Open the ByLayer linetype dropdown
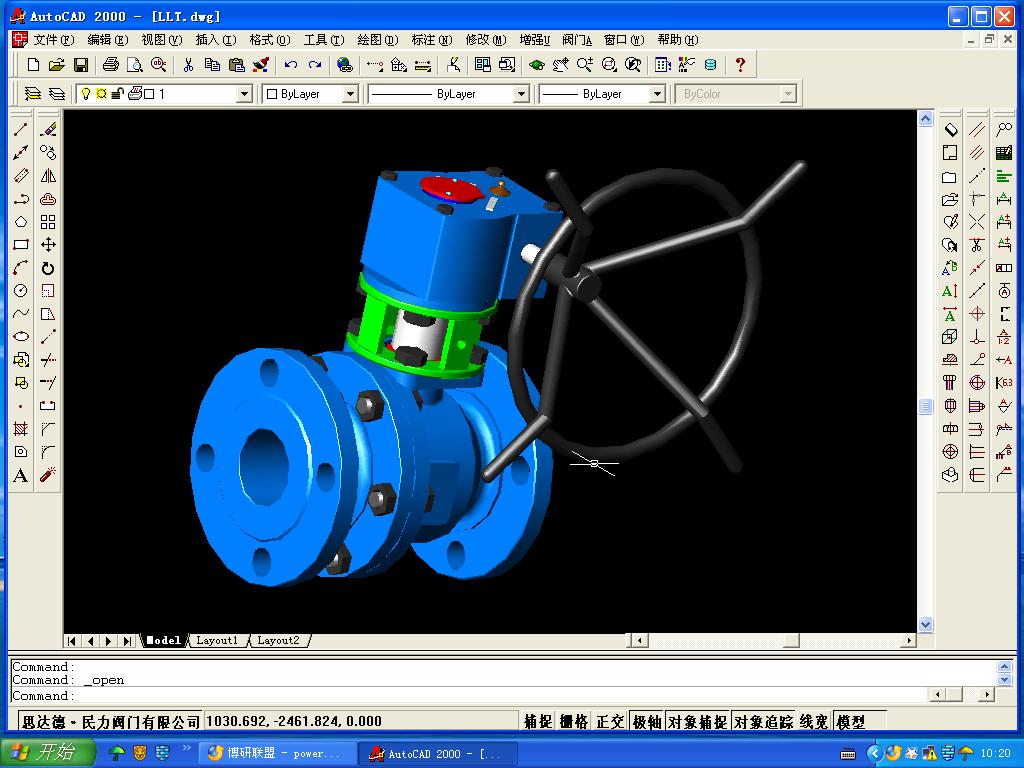Image resolution: width=1024 pixels, height=768 pixels. [x=521, y=94]
